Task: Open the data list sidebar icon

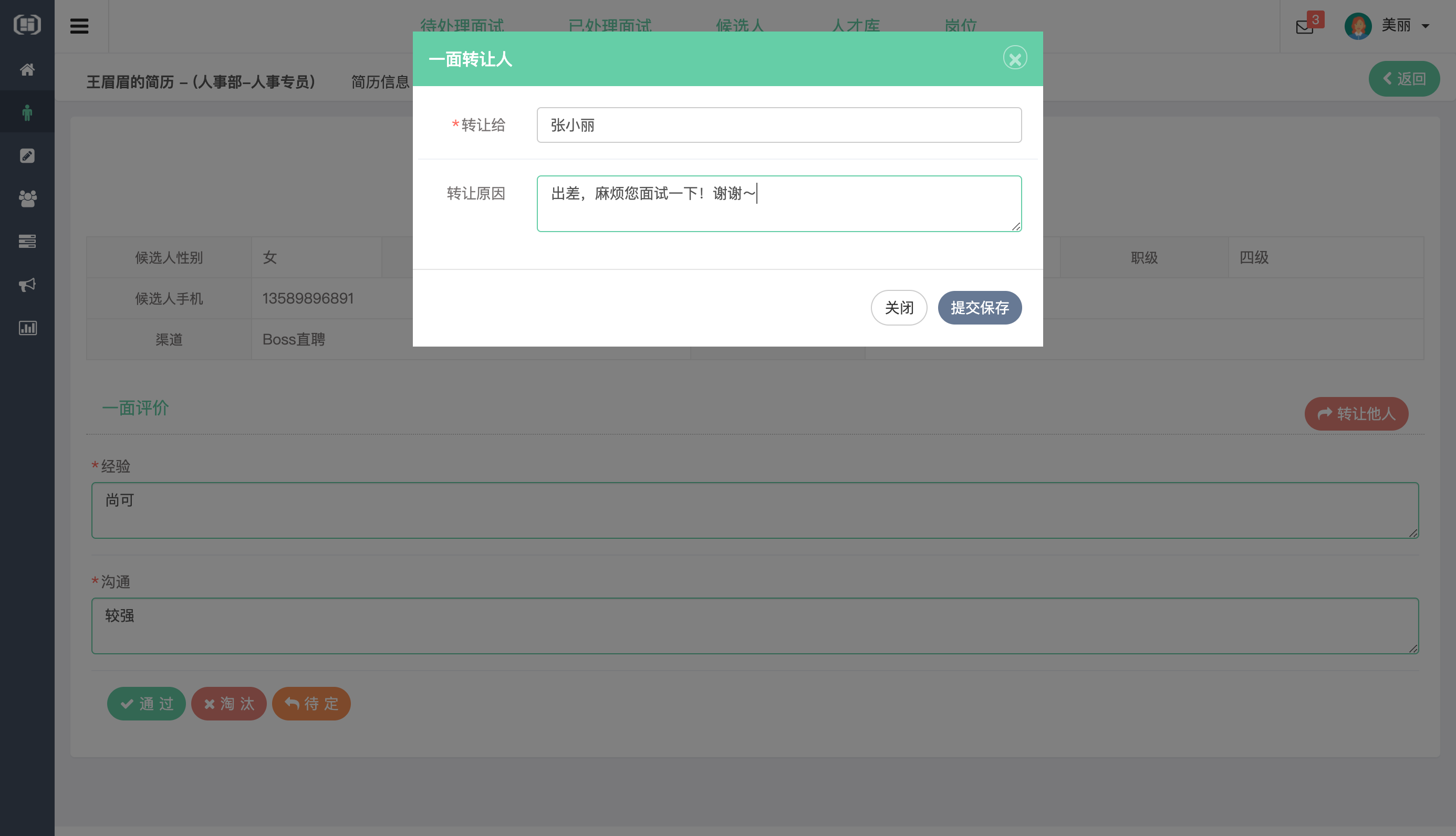Action: click(x=27, y=241)
